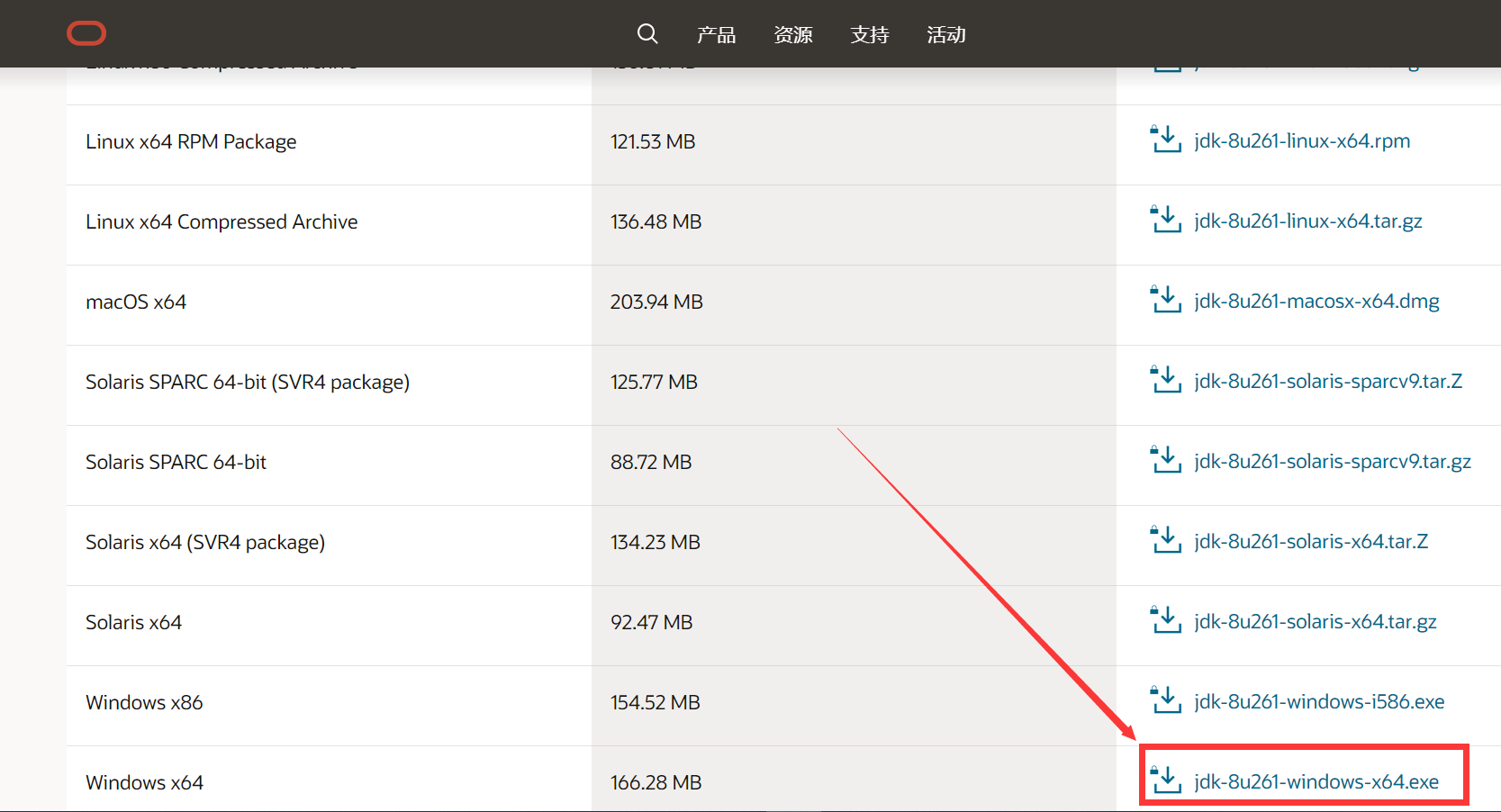
Task: Click download icon beside jdk-8u261-solaris-sparcv9.tar.gz
Action: [x=1165, y=460]
